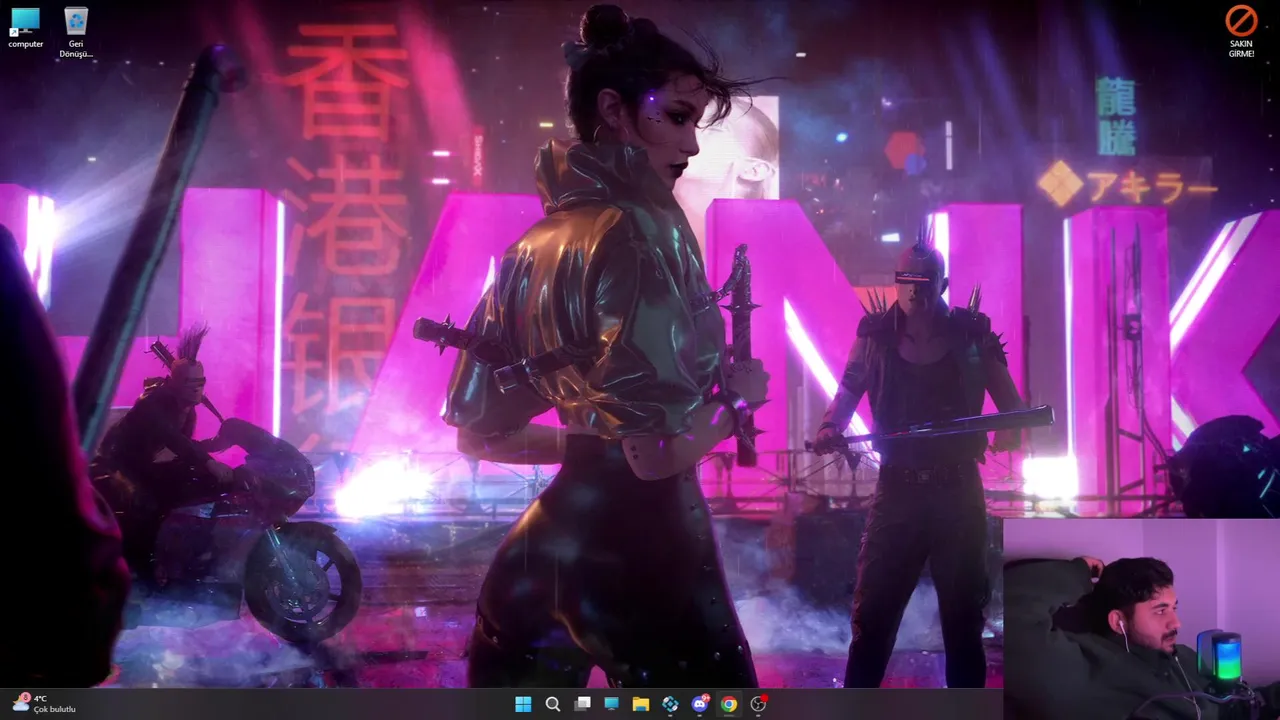Click the webcam overlay in the corner

click(x=1141, y=619)
